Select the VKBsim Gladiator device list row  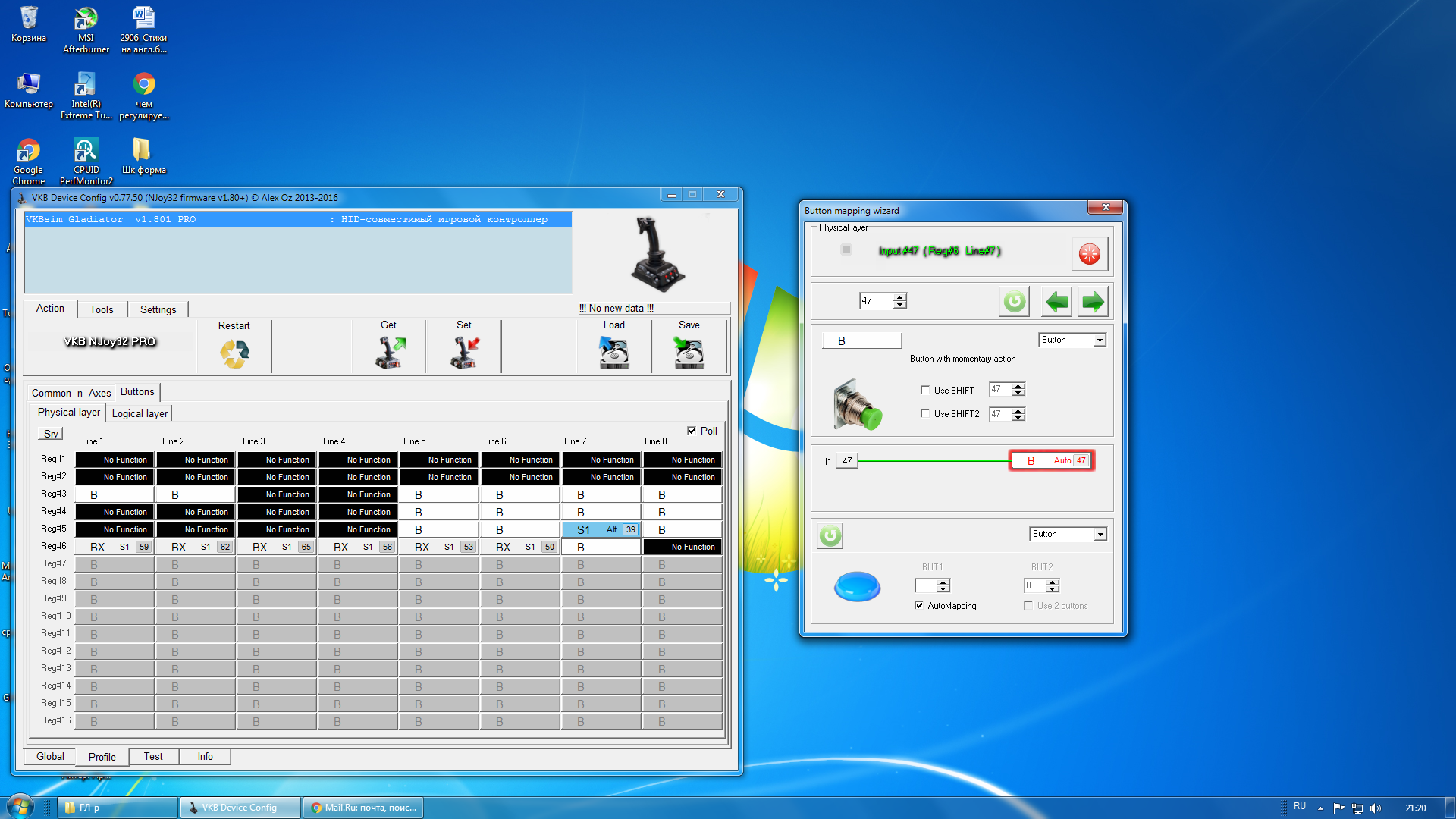click(x=298, y=219)
